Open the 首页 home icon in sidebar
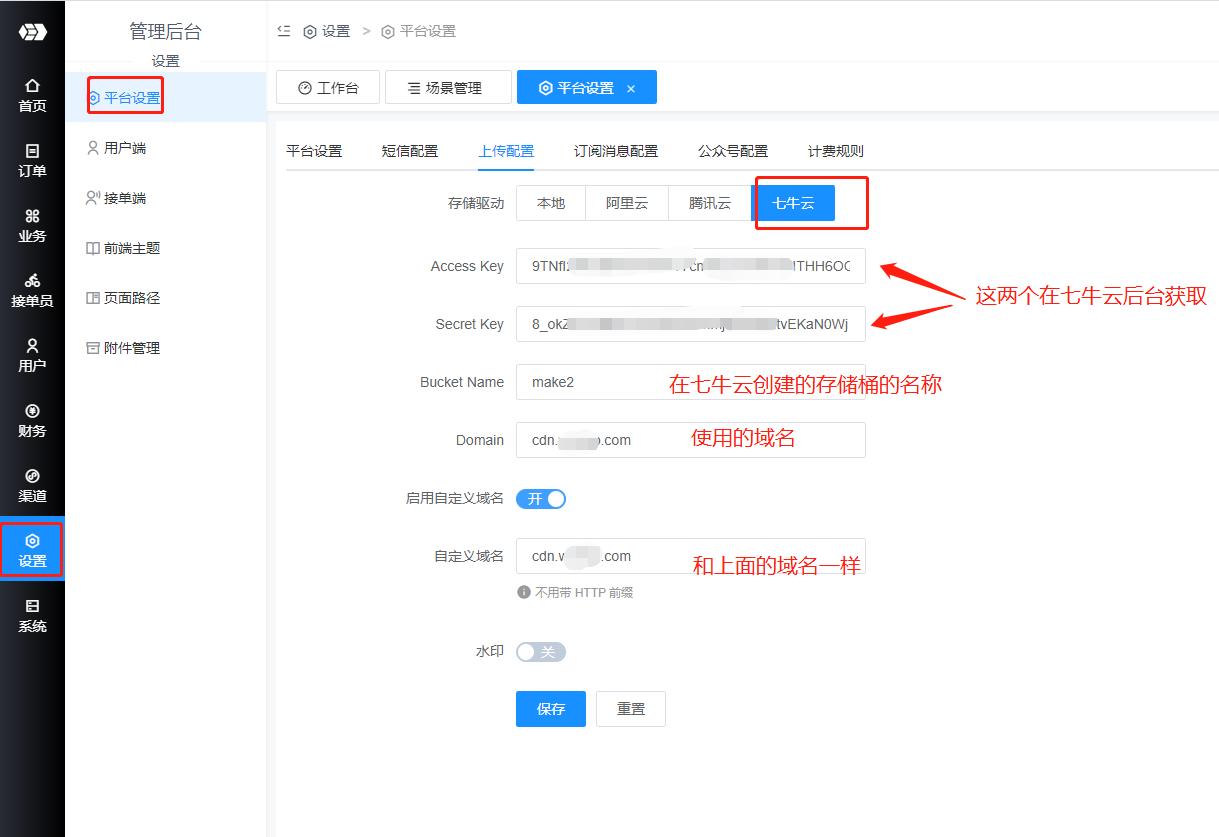The image size is (1219, 837). click(32, 95)
